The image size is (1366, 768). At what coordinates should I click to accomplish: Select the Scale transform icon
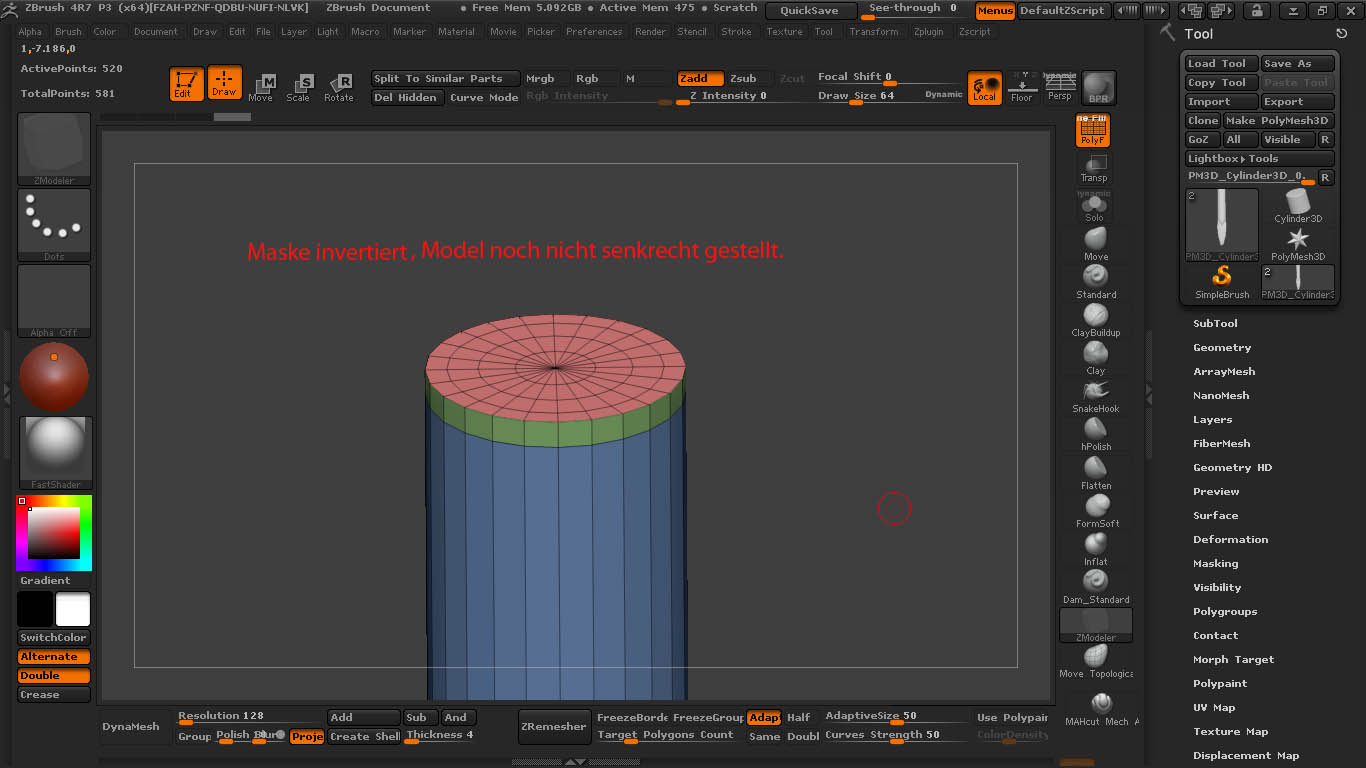[x=299, y=87]
